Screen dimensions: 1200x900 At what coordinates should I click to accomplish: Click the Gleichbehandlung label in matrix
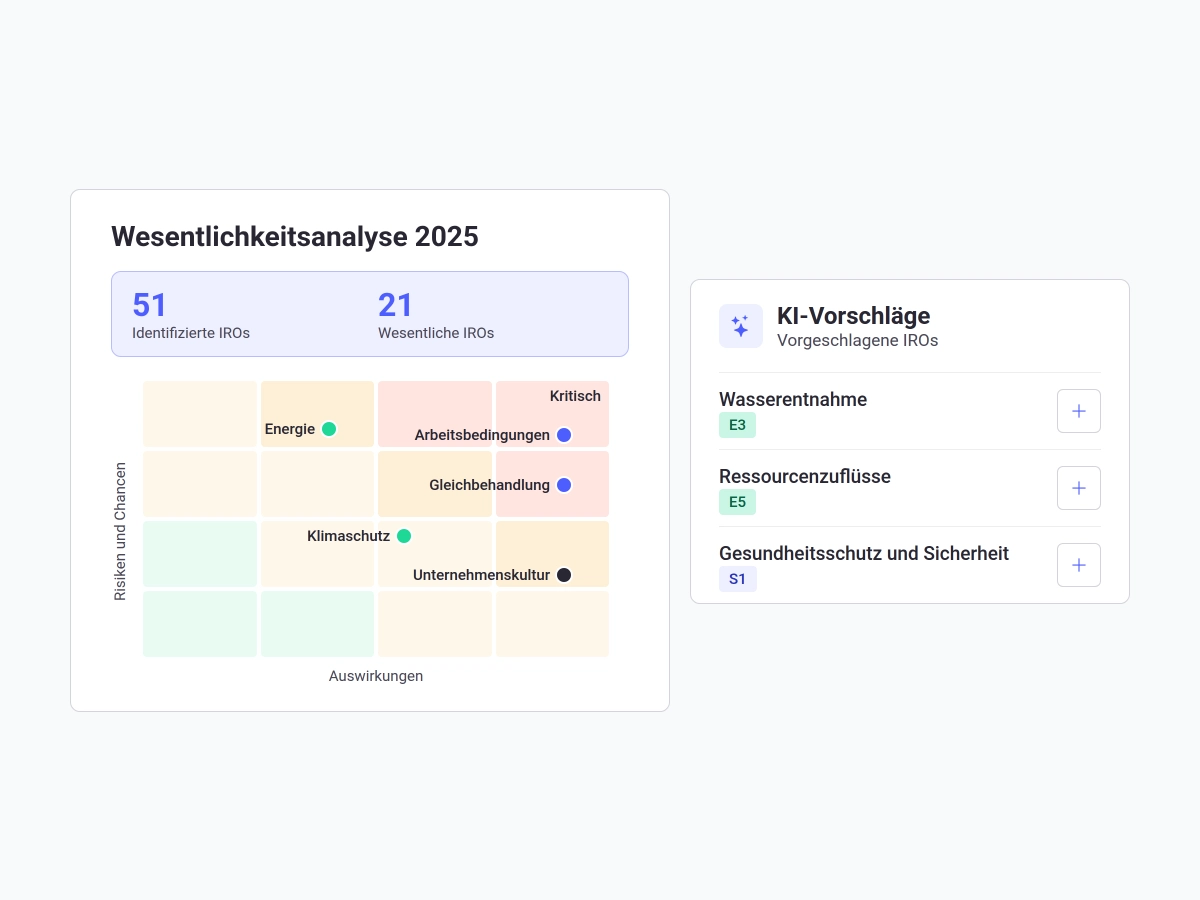pyautogui.click(x=490, y=485)
